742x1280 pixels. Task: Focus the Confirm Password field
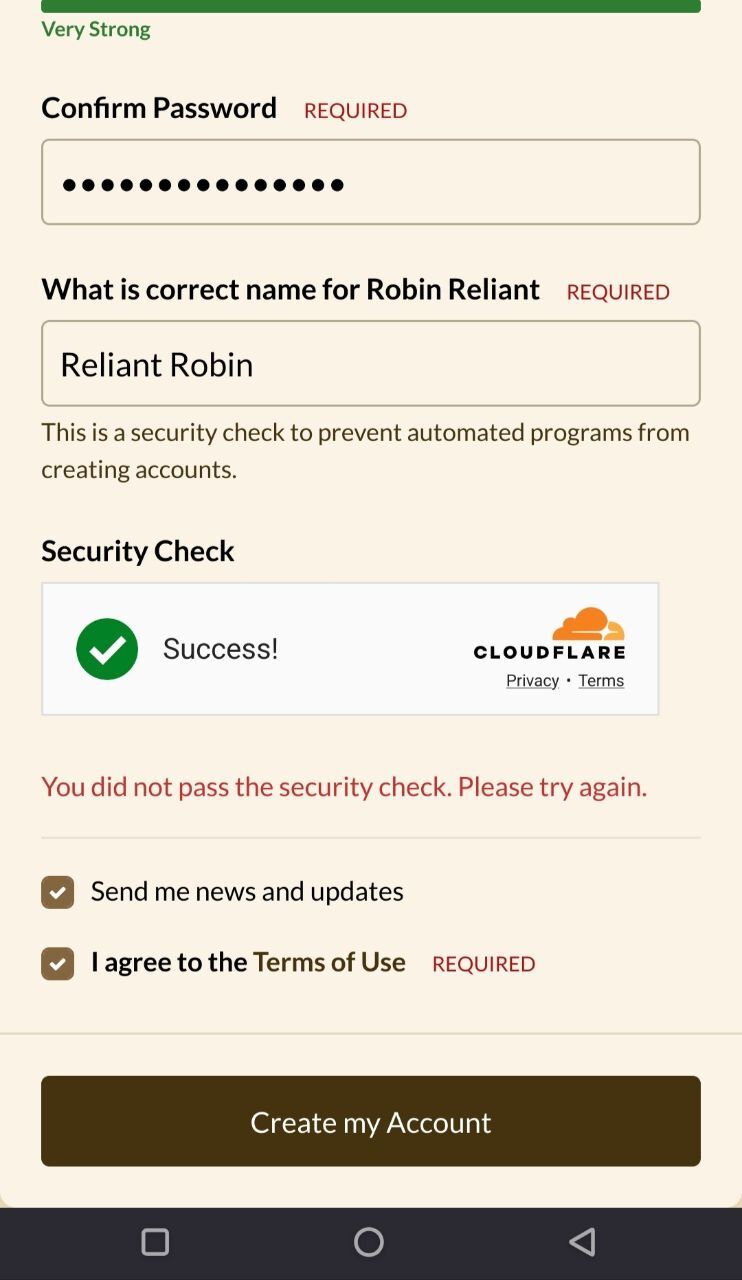tap(371, 182)
